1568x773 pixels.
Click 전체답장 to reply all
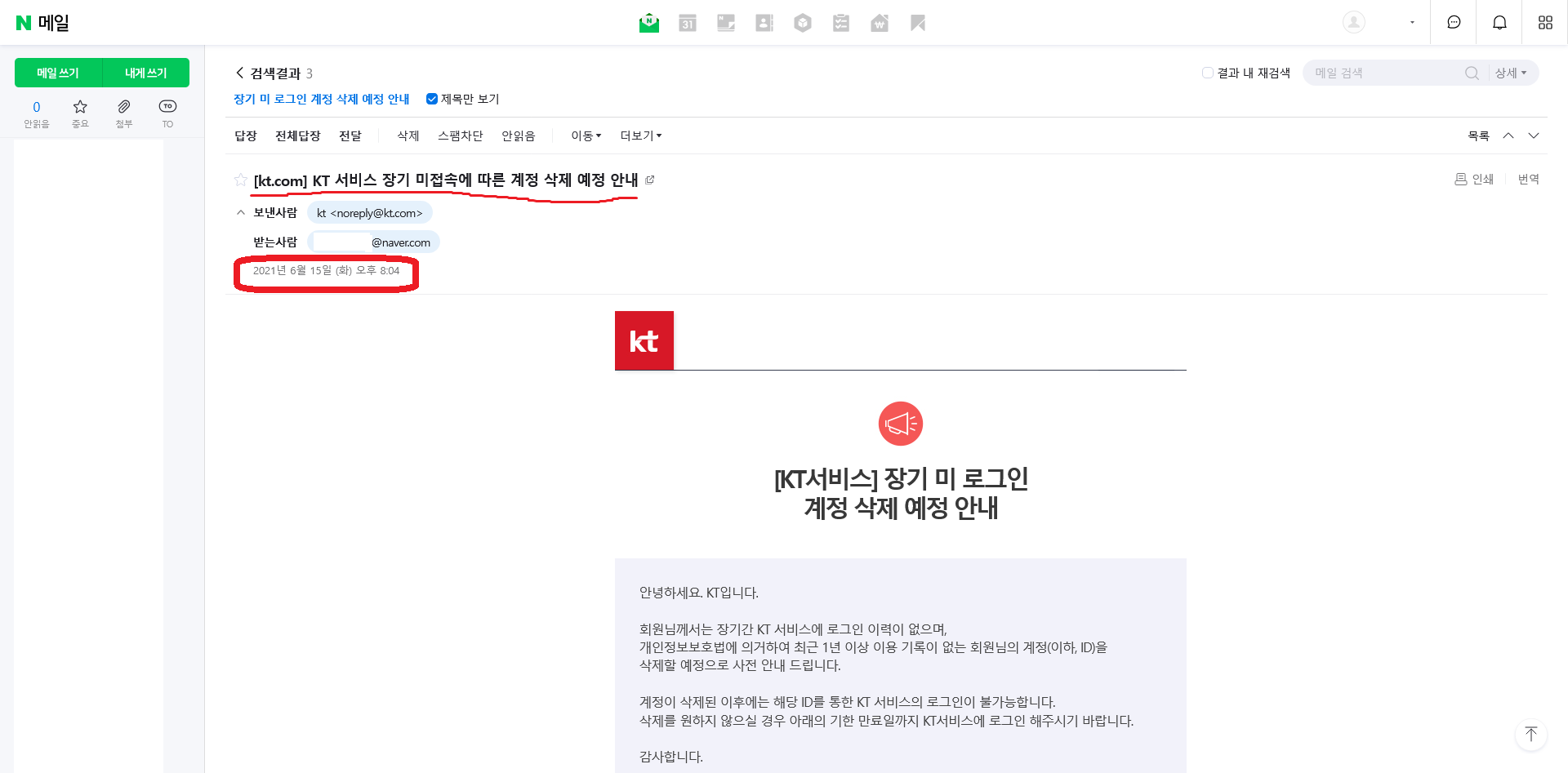[298, 135]
